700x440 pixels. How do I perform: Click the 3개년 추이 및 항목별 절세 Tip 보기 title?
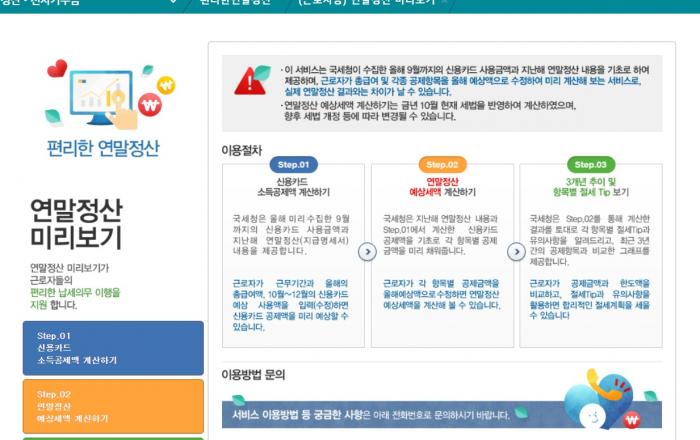590,188
